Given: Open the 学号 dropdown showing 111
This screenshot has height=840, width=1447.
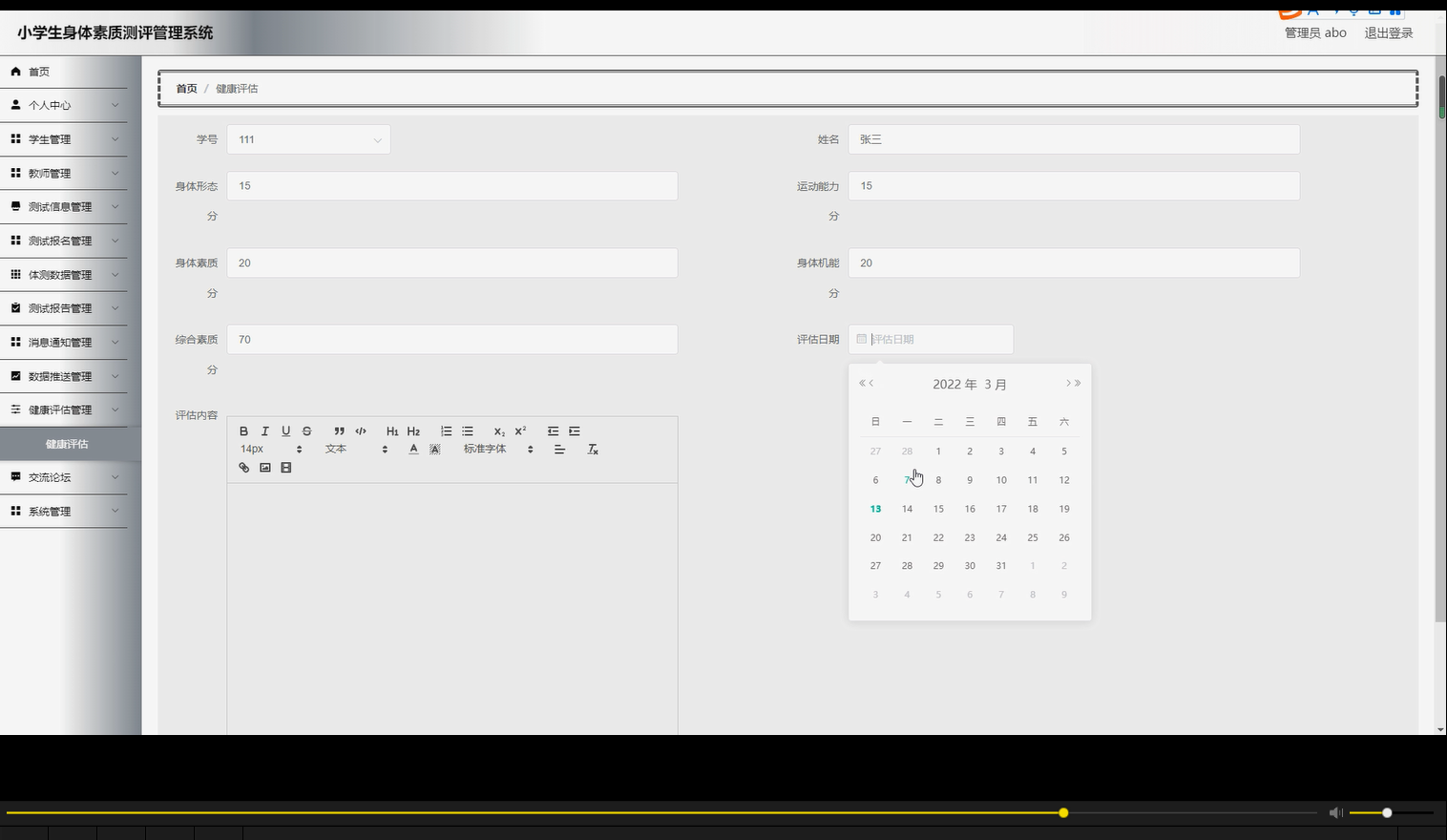Looking at the screenshot, I should tap(308, 139).
